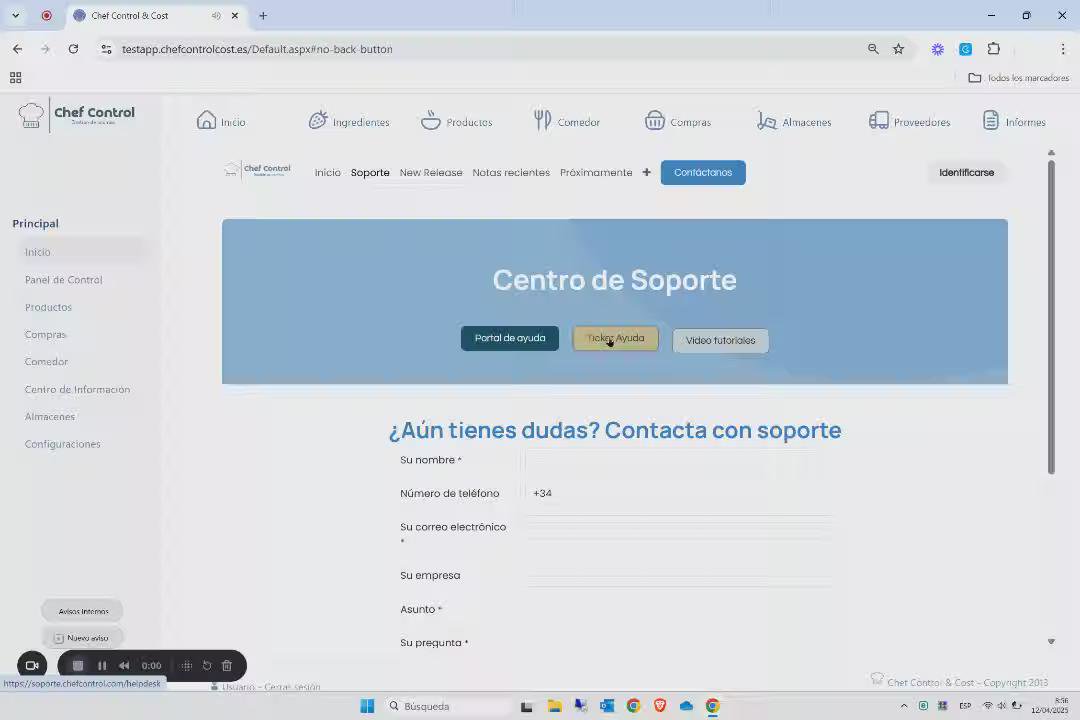Select Compras in the Principal sidebar

[45, 334]
